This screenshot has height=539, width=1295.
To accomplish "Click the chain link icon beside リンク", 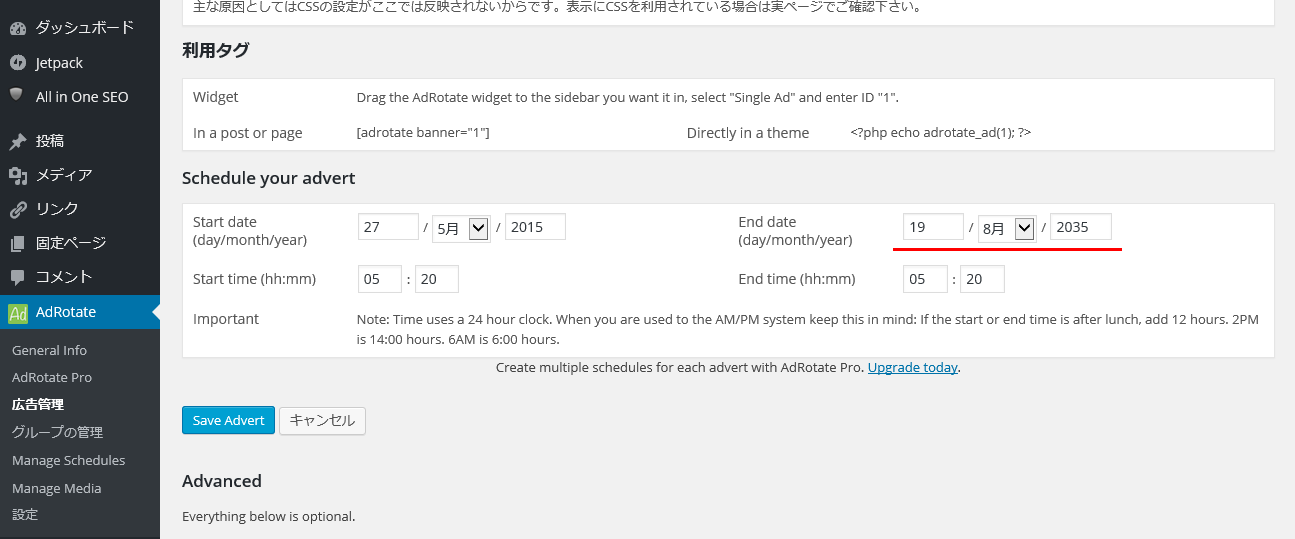I will click(18, 209).
